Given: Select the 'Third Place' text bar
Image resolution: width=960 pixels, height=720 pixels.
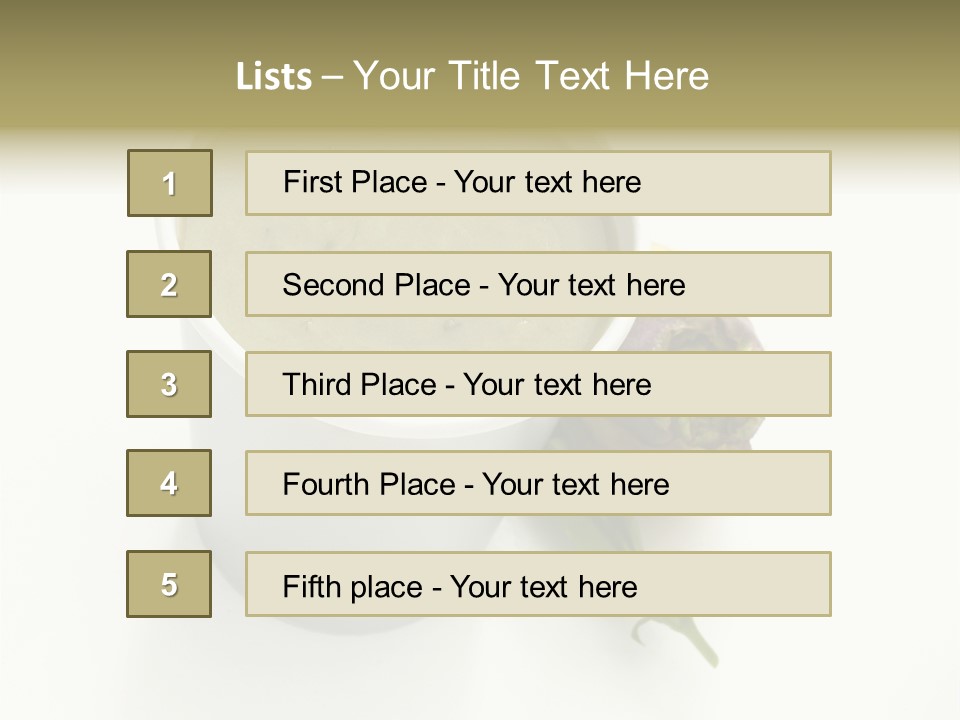Looking at the screenshot, I should coord(538,384).
